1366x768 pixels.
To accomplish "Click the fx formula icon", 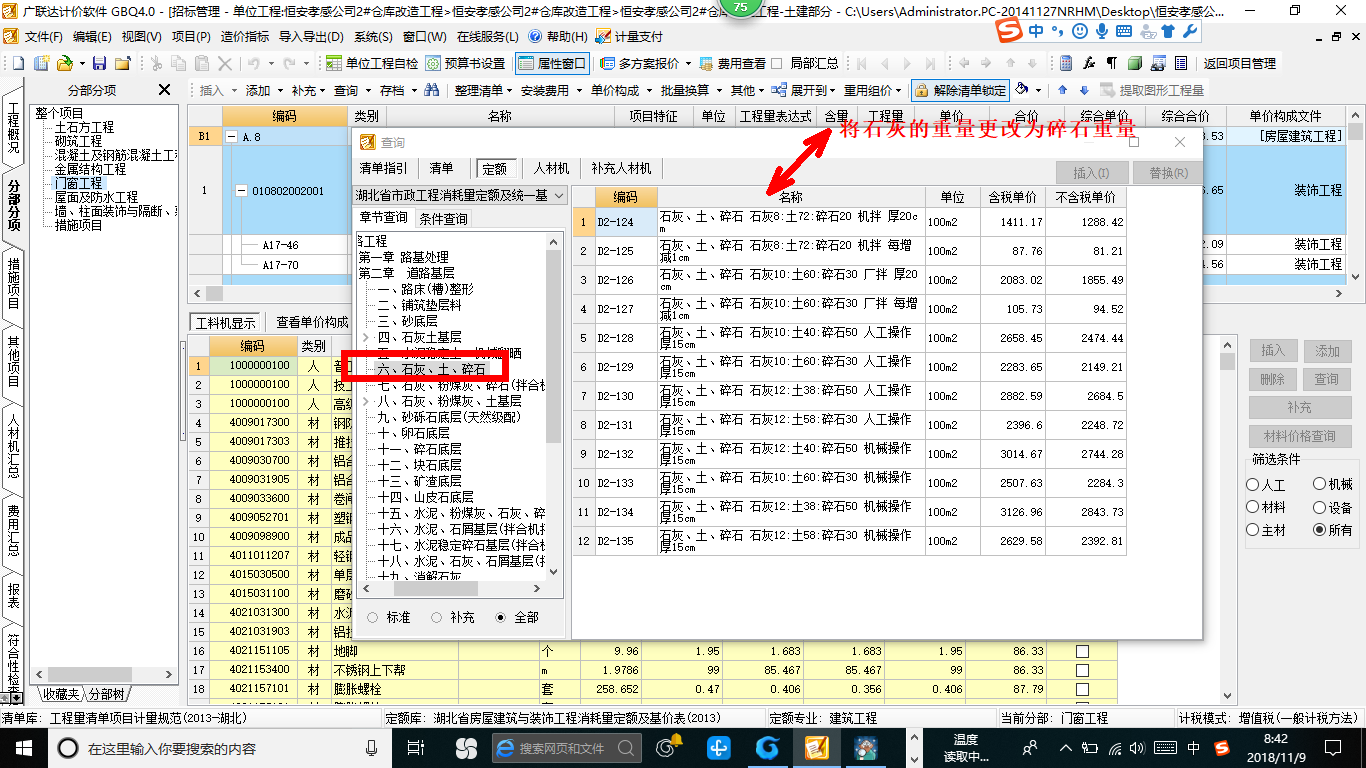I will click(x=1089, y=63).
